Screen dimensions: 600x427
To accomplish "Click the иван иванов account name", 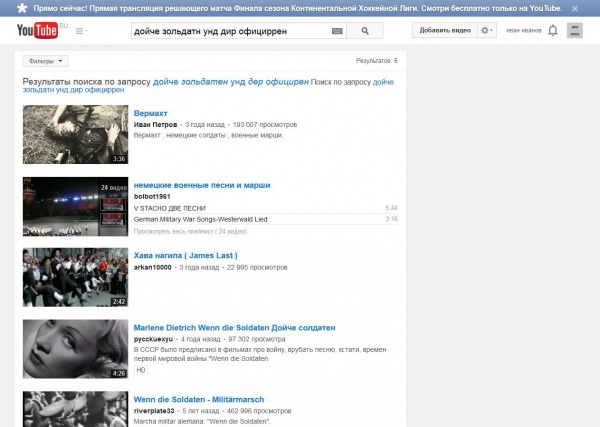I will click(x=523, y=30).
